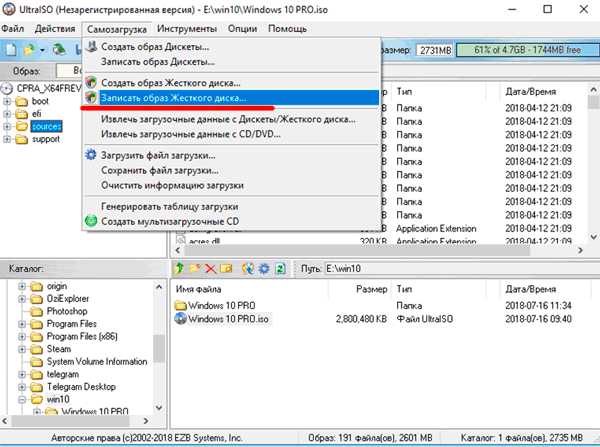Open the Помощь menu
Viewport: 600px width, 447px height.
point(287,29)
